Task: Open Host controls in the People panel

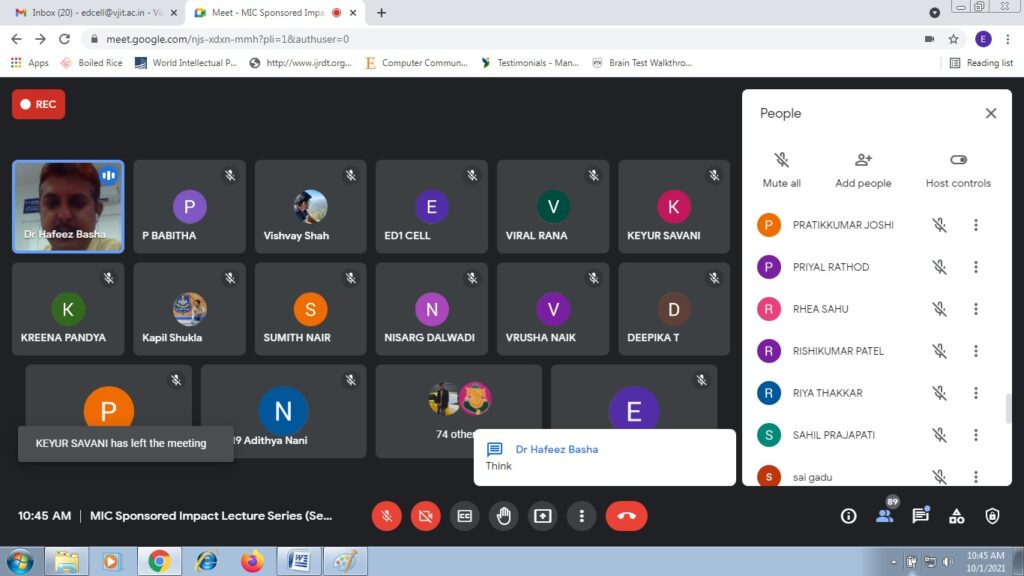Action: pyautogui.click(x=958, y=169)
